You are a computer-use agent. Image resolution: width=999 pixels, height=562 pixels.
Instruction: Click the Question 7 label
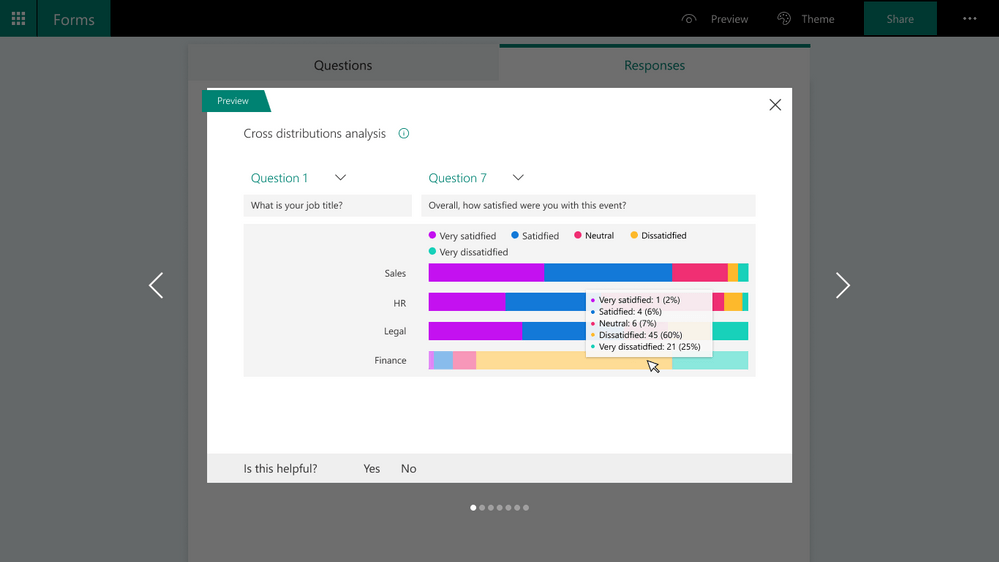click(x=457, y=178)
